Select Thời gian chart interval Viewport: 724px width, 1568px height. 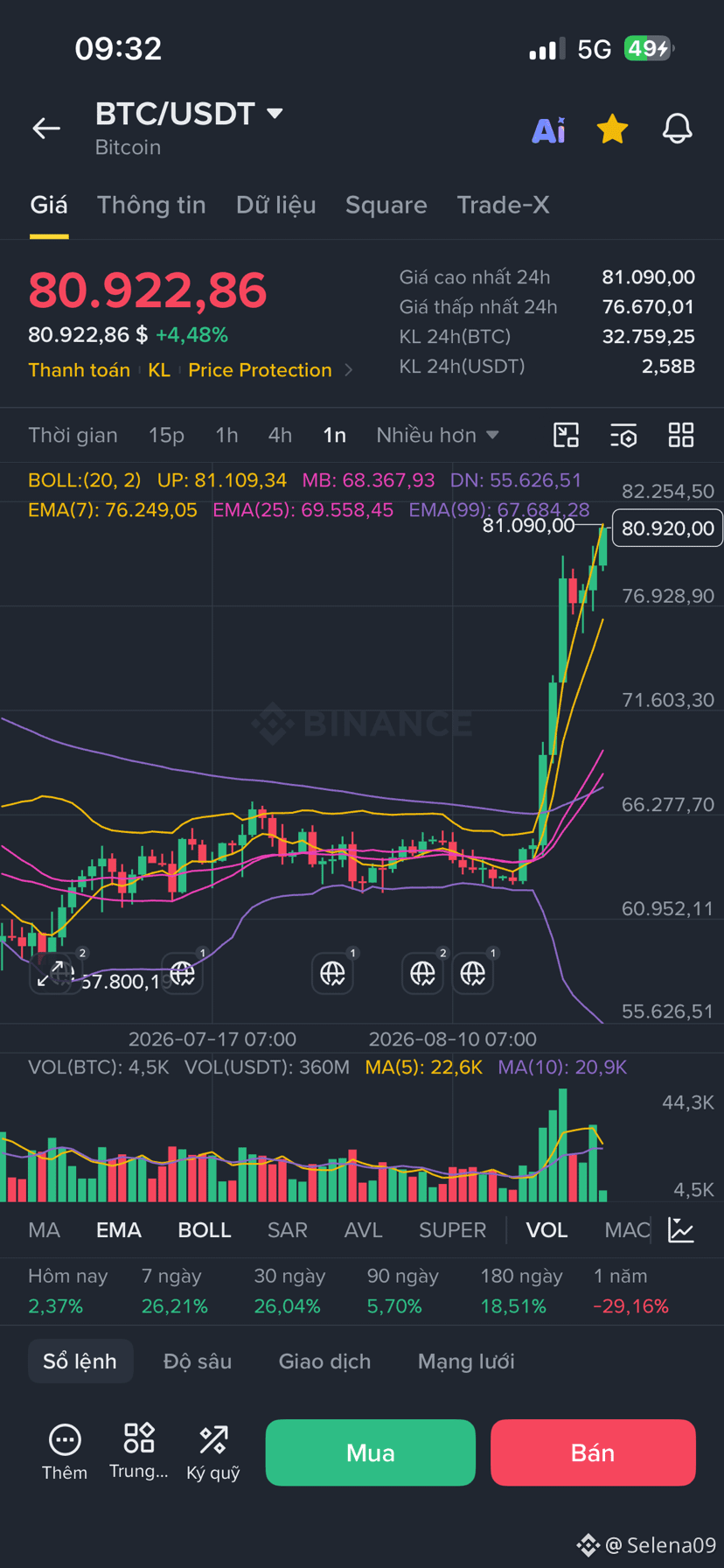(73, 435)
